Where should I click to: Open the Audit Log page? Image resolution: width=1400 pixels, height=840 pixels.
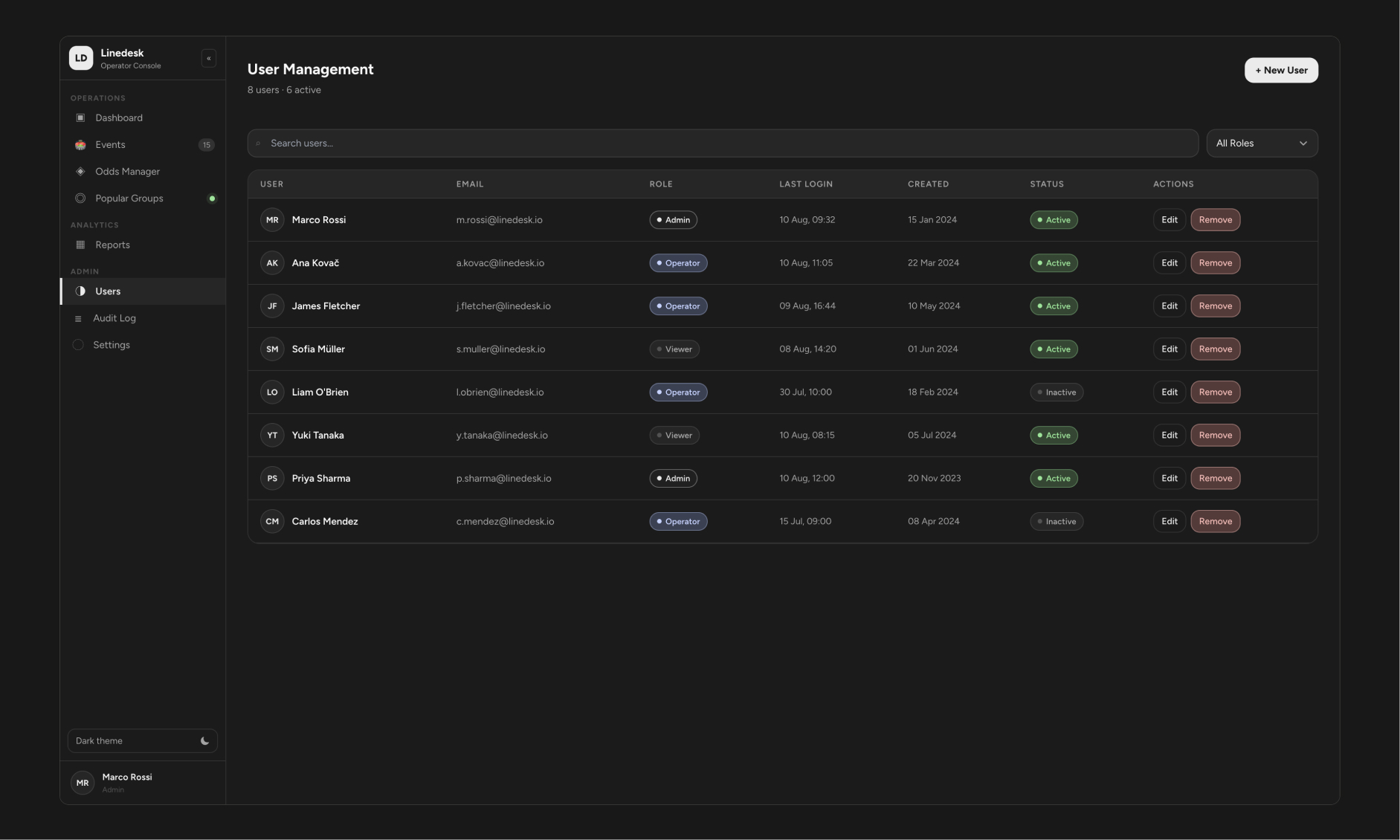[x=143, y=318]
